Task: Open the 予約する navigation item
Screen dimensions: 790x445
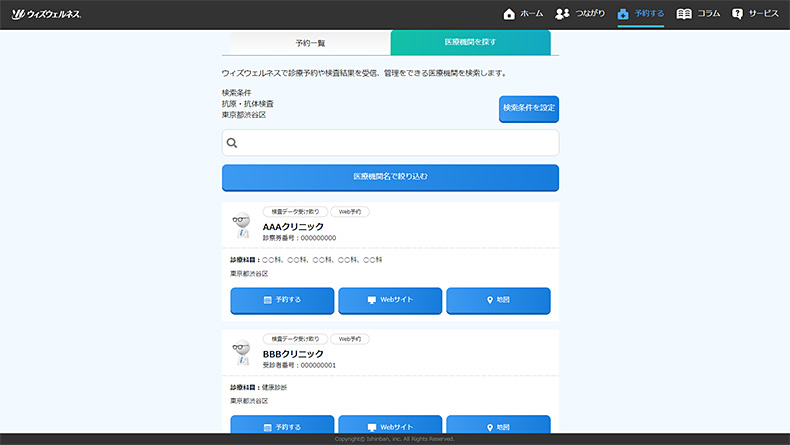Action: pyautogui.click(x=640, y=14)
